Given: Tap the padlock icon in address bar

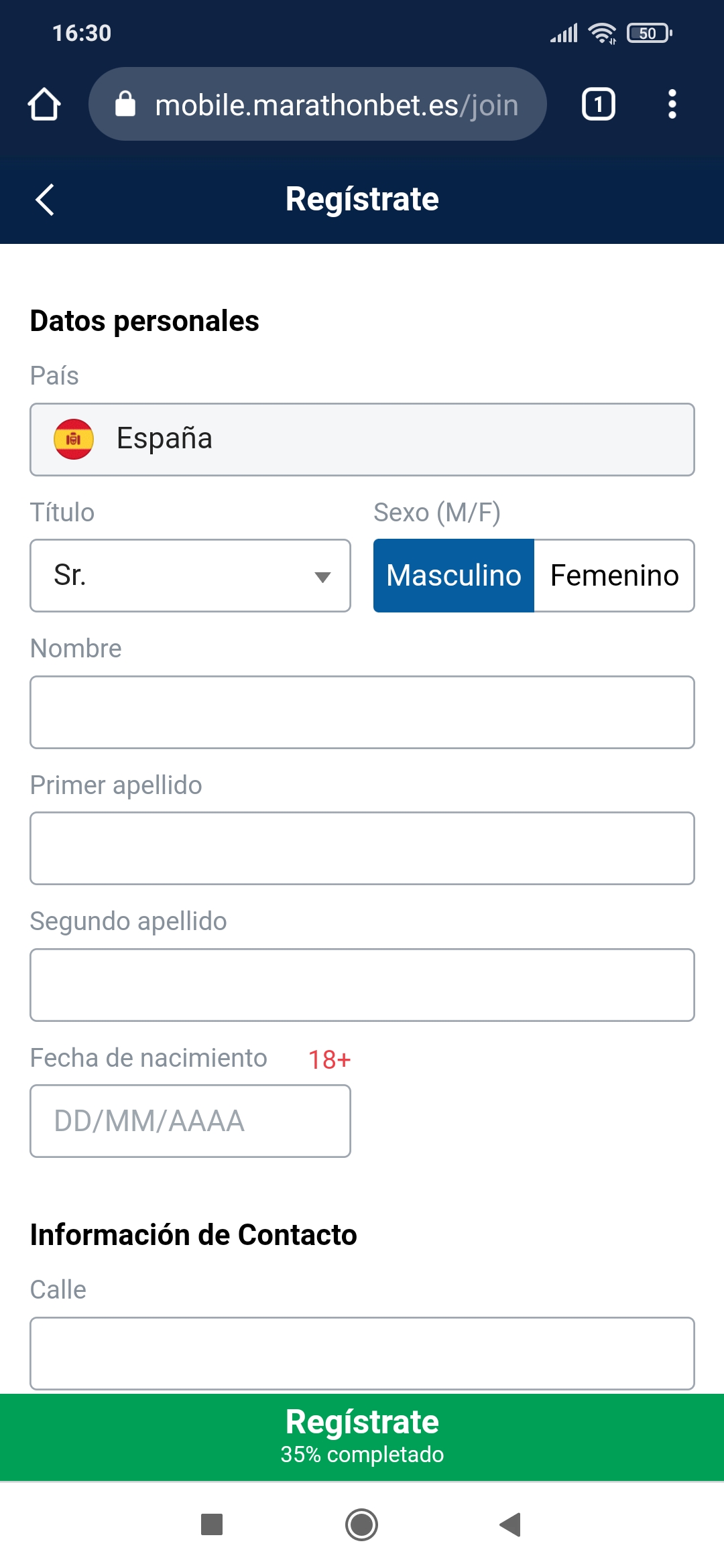Looking at the screenshot, I should pyautogui.click(x=125, y=105).
